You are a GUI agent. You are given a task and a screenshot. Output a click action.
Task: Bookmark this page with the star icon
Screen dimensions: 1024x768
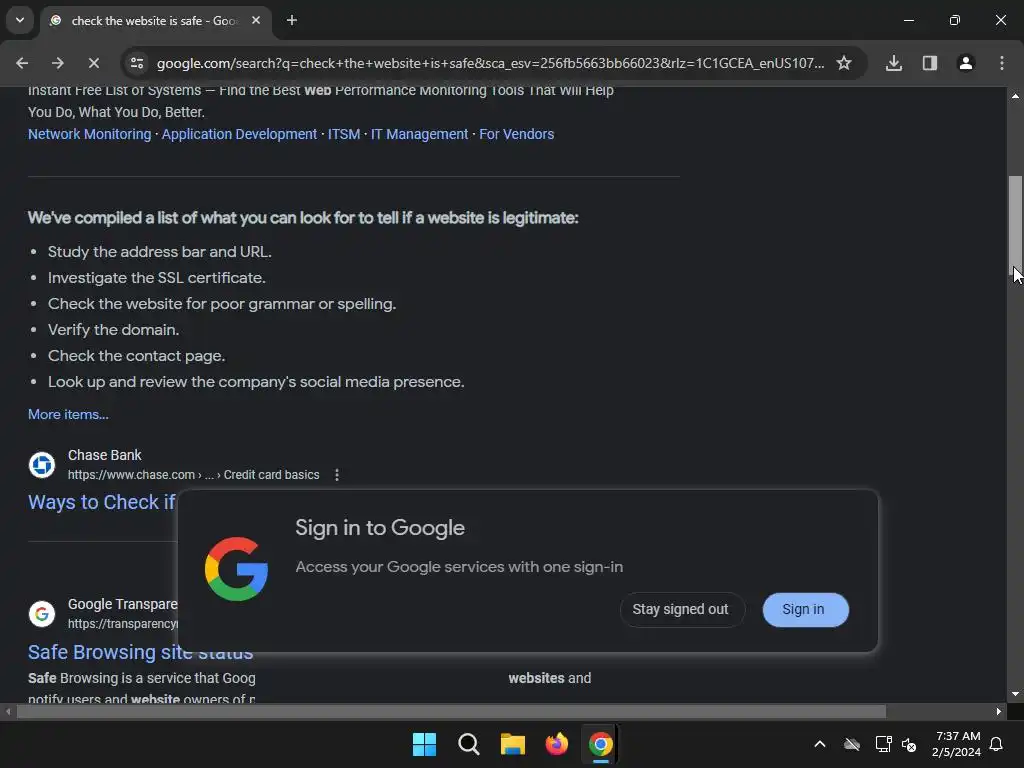844,63
